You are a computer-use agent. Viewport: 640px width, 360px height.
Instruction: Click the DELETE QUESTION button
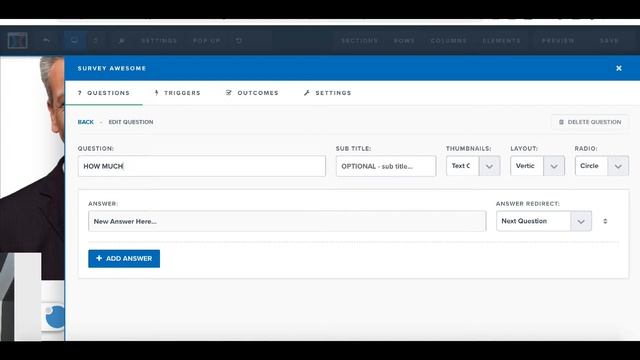pos(590,122)
